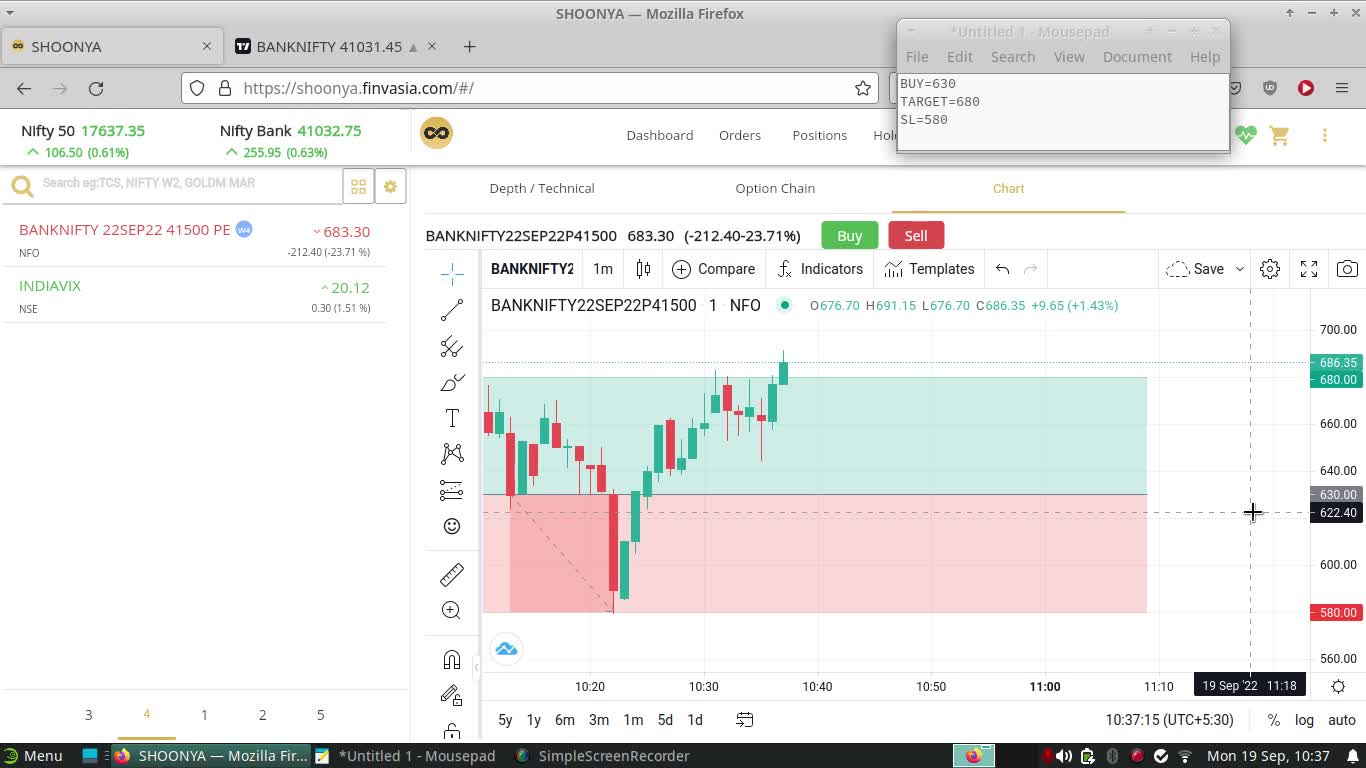
Task: Click the watchlist search field
Action: tap(175, 184)
